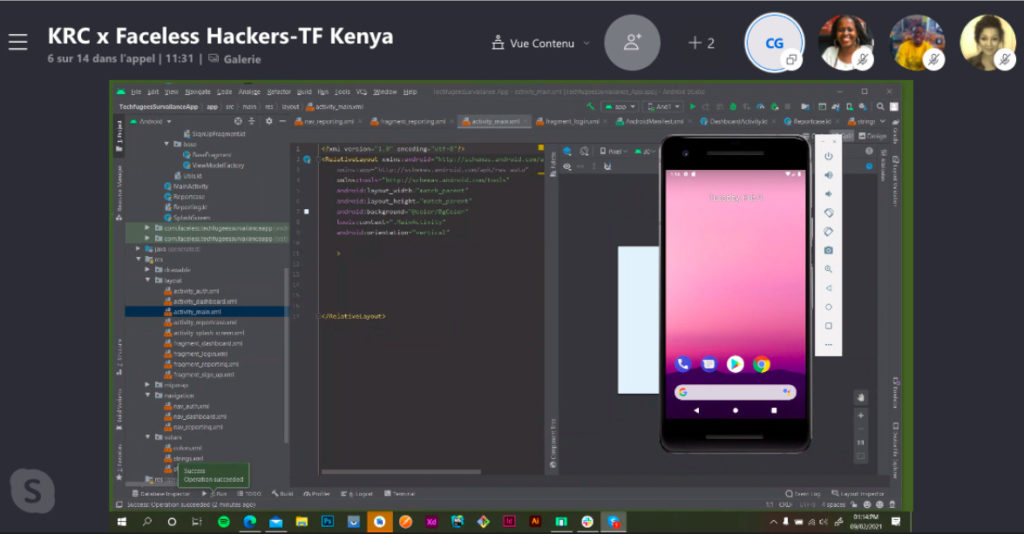Hide the Project panel with the minus icon

click(283, 121)
